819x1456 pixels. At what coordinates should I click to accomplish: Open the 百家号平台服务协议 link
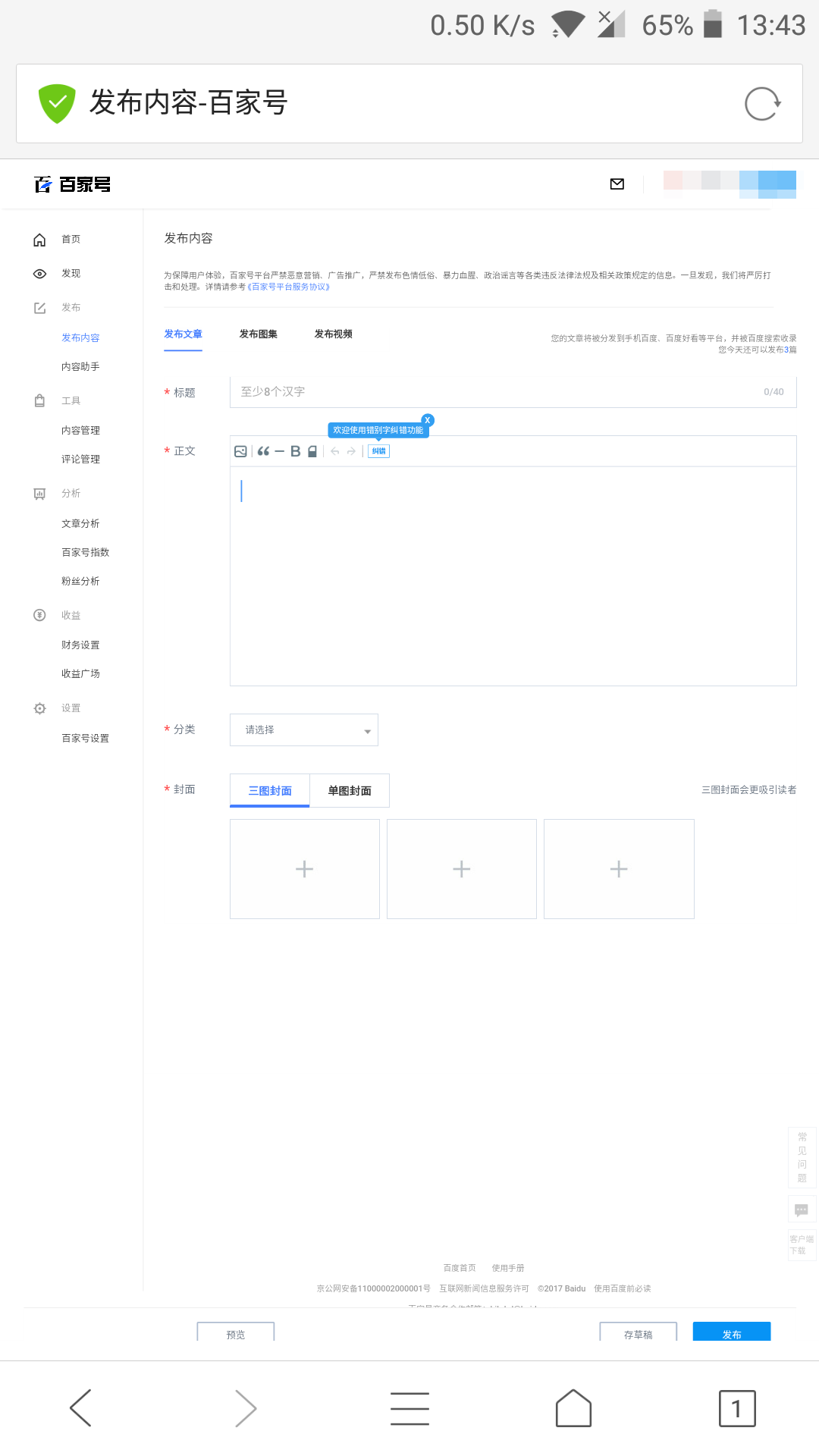[x=288, y=287]
